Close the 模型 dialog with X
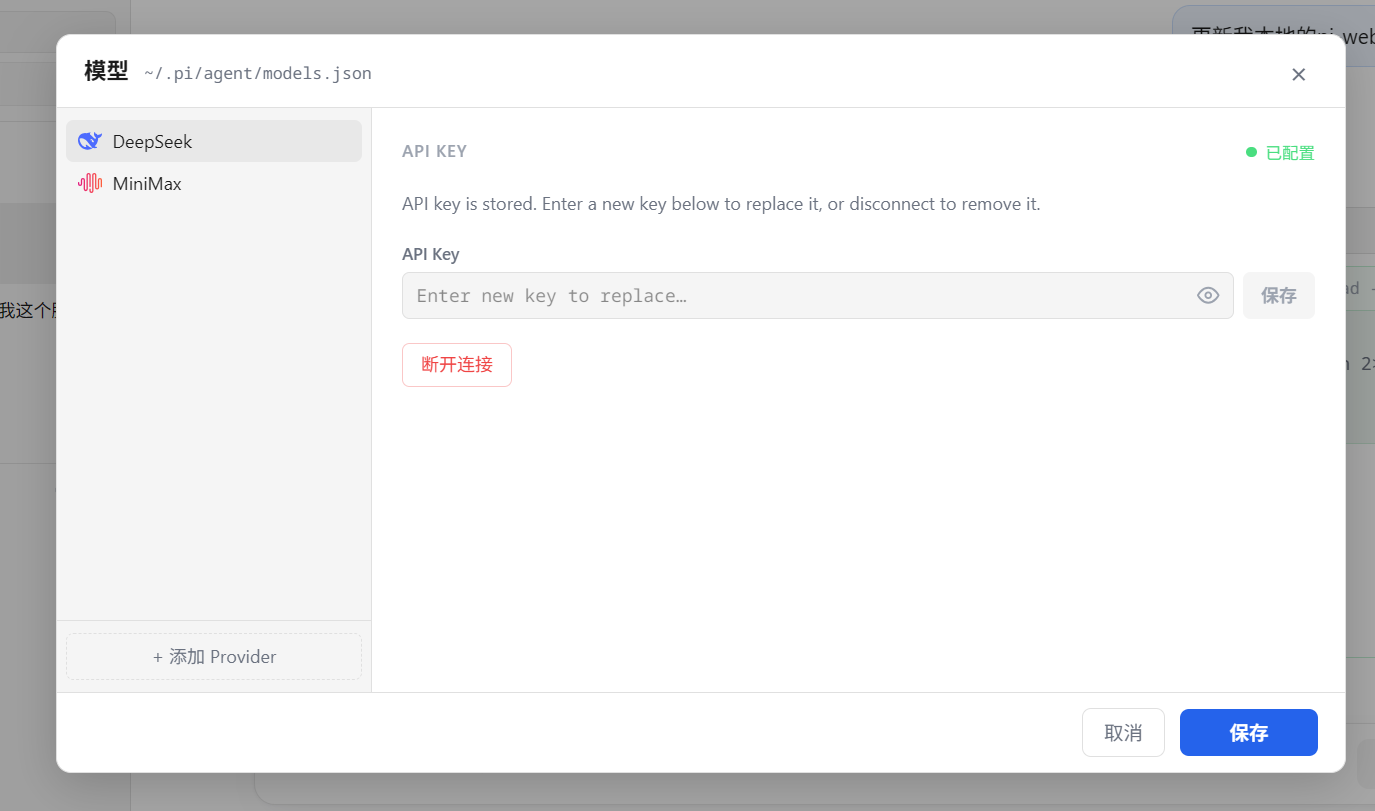 [x=1298, y=74]
